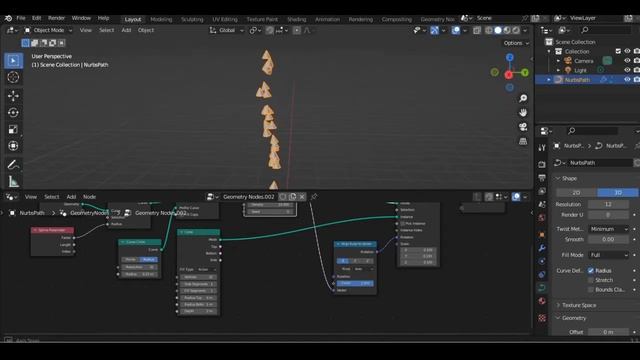This screenshot has width=640, height=360.
Task: Set curve shape to 2D
Action: 577,192
